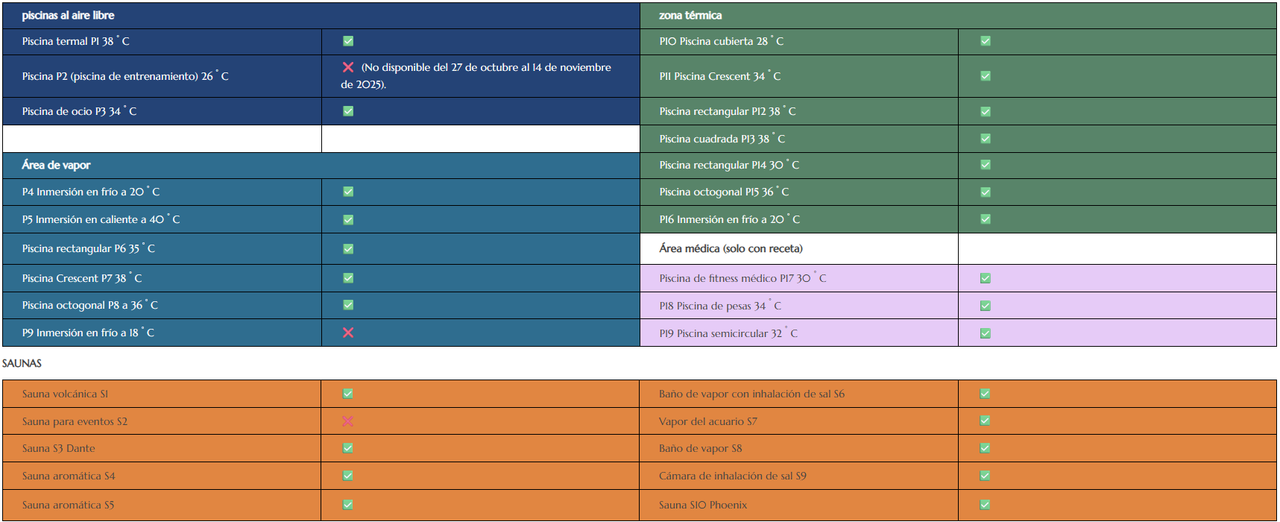Click 'P10 Piscina cubierta 28 °C' label
The height and width of the screenshot is (522, 1280).
[721, 41]
